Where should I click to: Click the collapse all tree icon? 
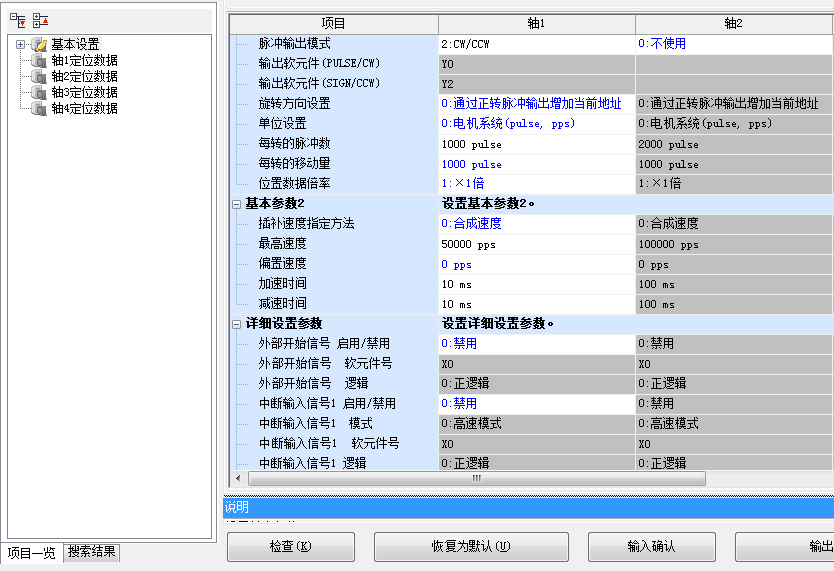point(40,20)
